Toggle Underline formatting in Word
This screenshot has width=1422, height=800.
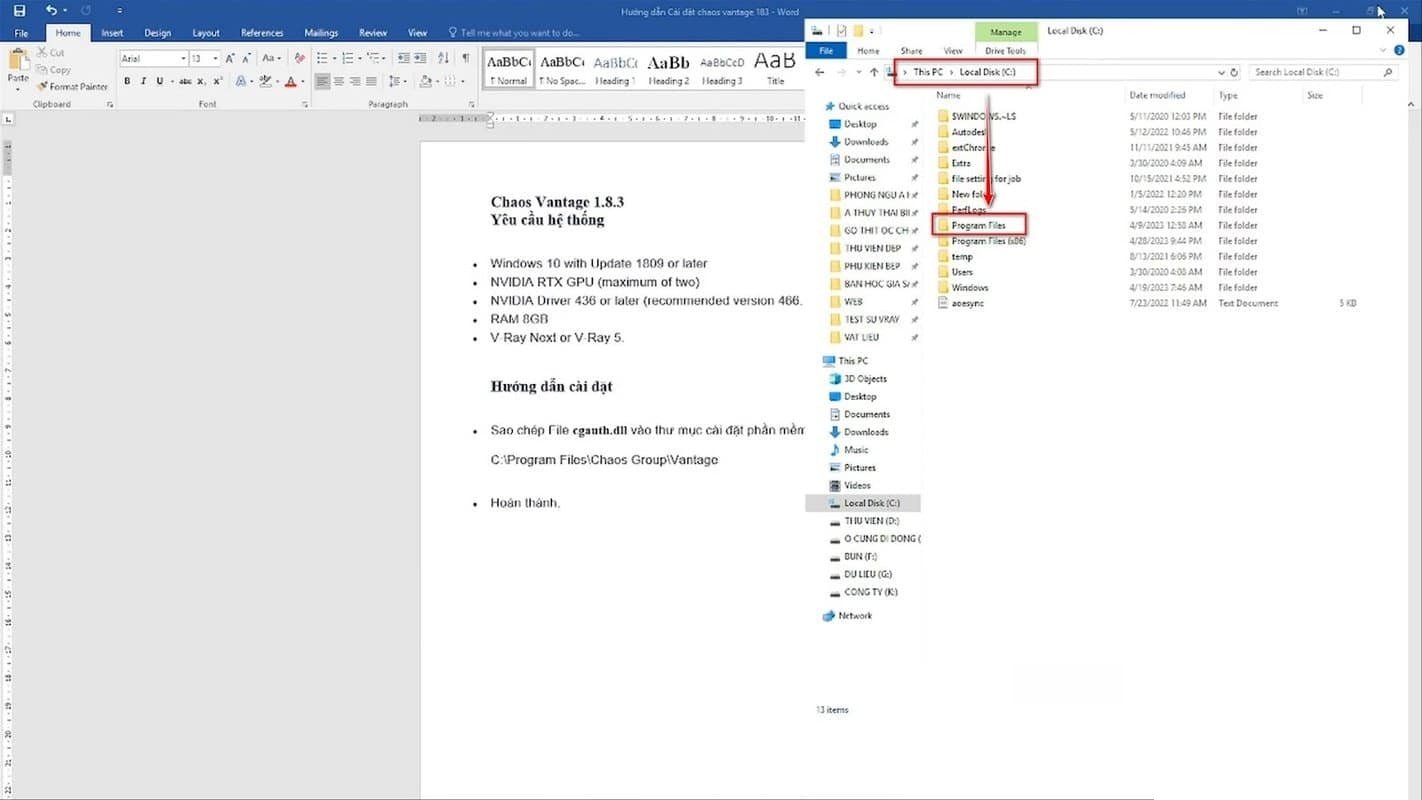point(159,81)
